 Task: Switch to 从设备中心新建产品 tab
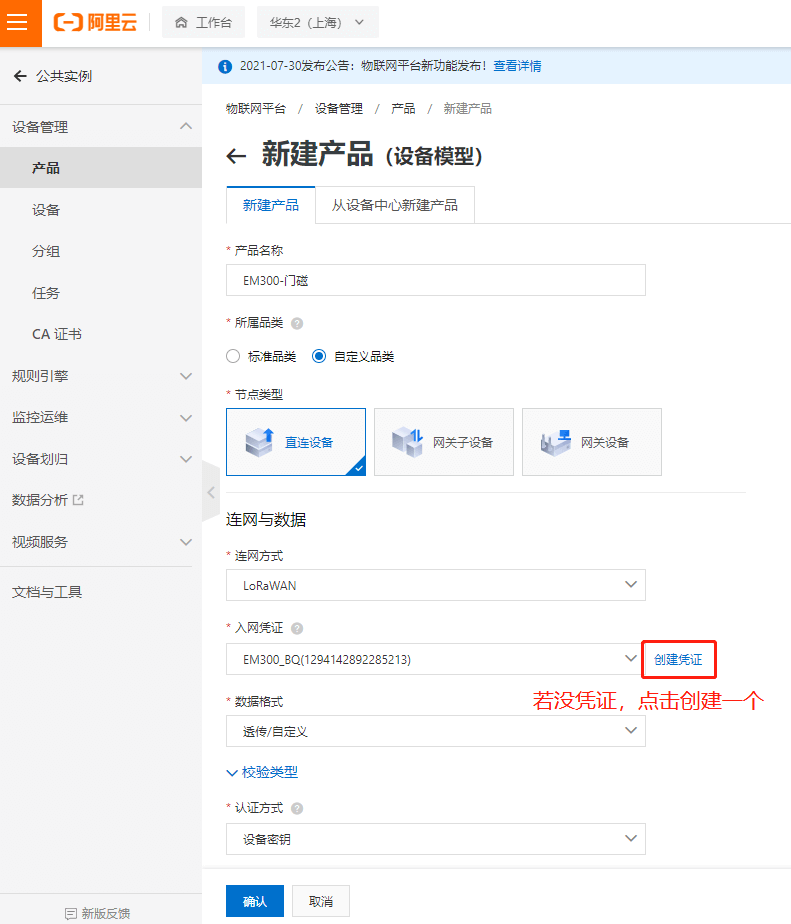click(394, 205)
